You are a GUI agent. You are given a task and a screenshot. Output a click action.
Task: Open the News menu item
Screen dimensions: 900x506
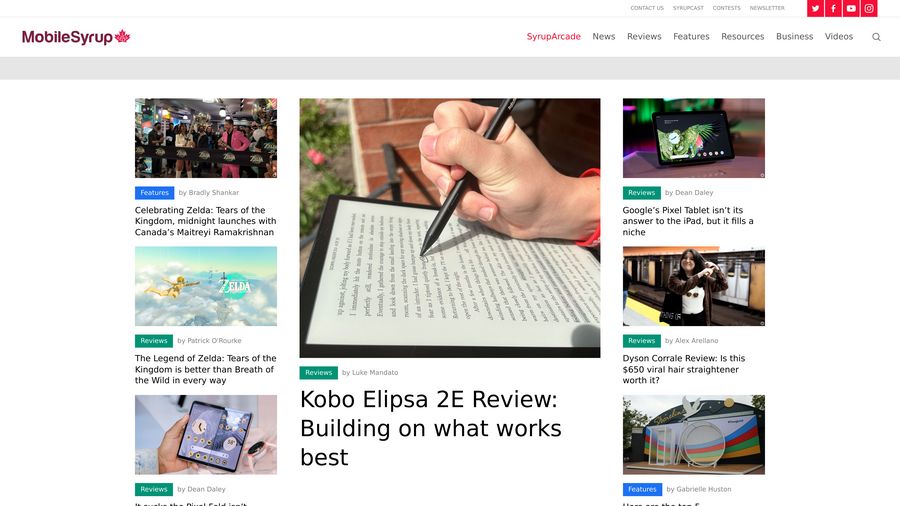click(x=603, y=36)
